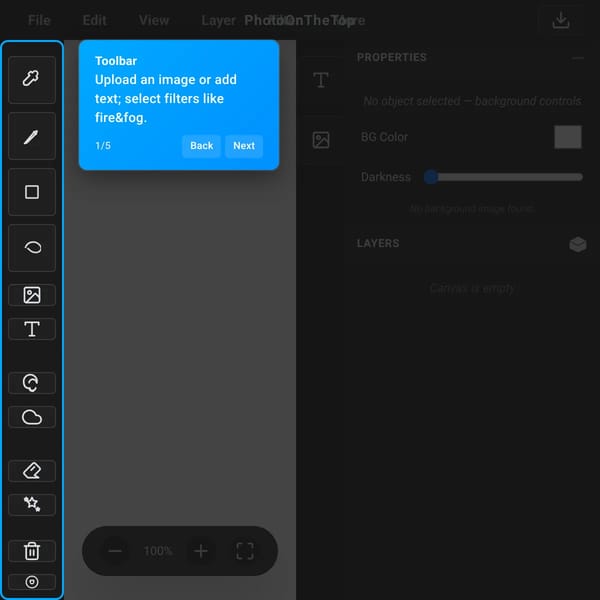Click the Darkness slider track

pyautogui.click(x=504, y=177)
